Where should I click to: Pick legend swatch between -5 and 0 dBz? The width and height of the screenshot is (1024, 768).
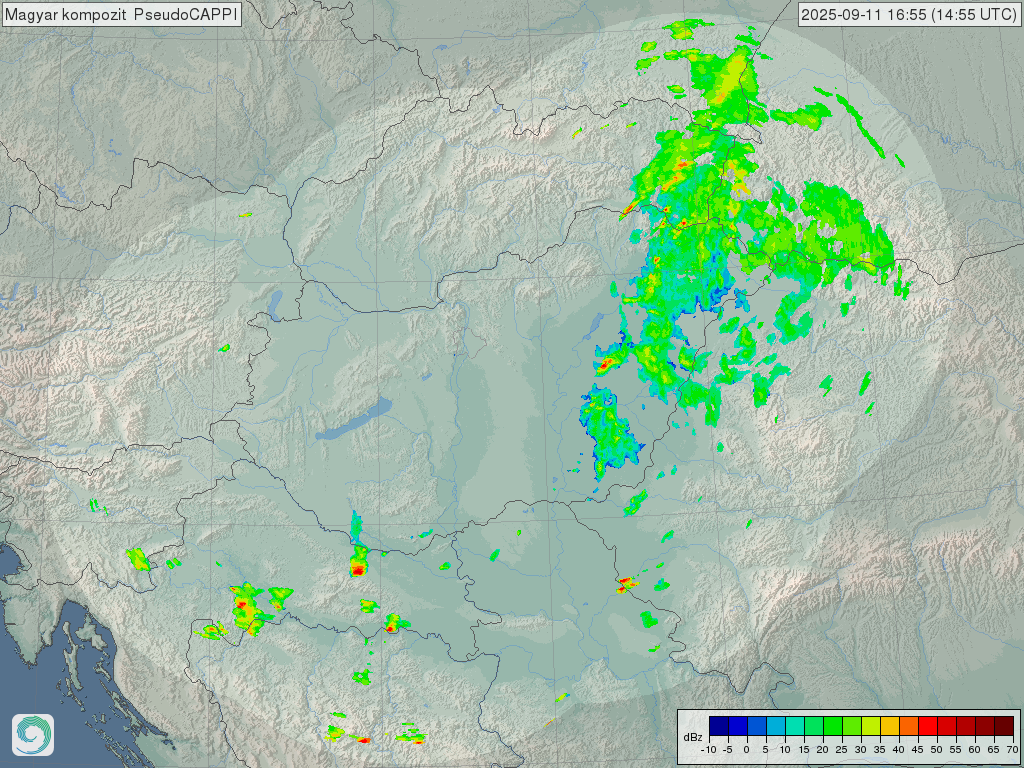[738, 726]
